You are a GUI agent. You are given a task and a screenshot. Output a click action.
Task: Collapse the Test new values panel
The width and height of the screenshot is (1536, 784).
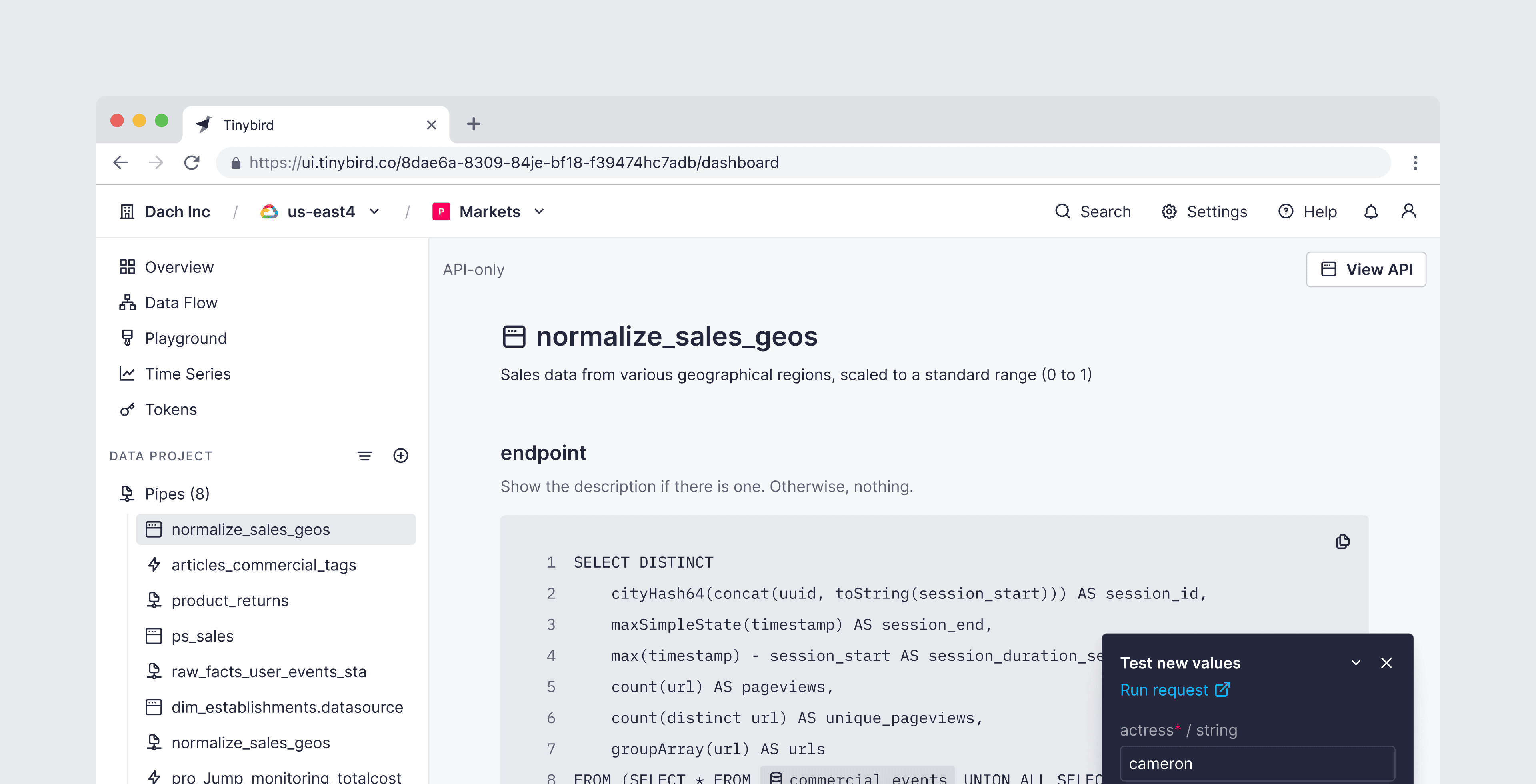(1355, 663)
